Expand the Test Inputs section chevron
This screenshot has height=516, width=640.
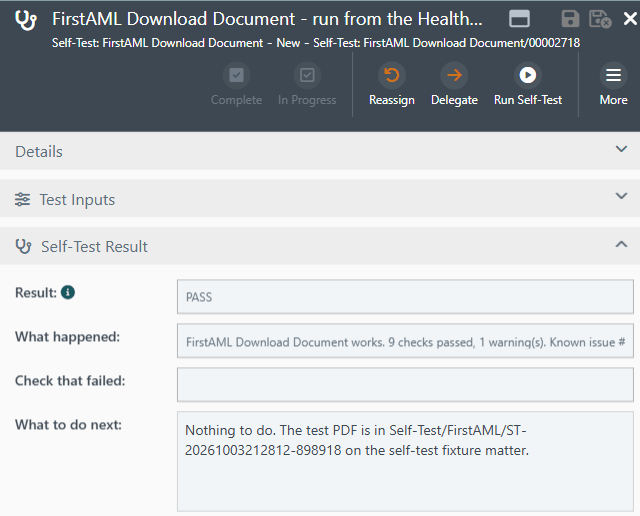(x=621, y=196)
